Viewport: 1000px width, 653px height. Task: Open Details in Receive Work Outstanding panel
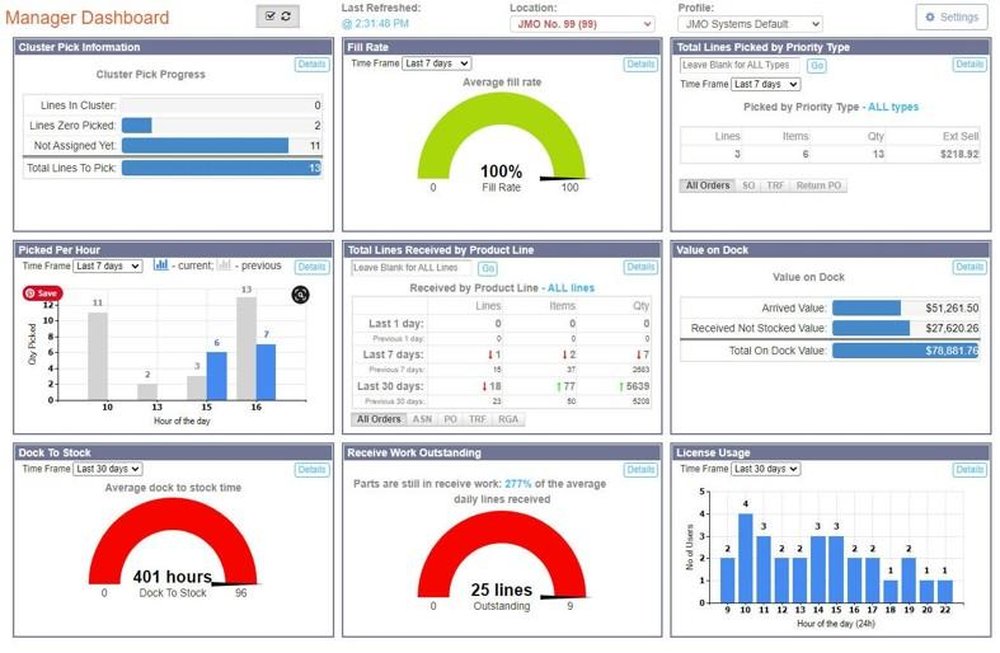click(x=641, y=470)
